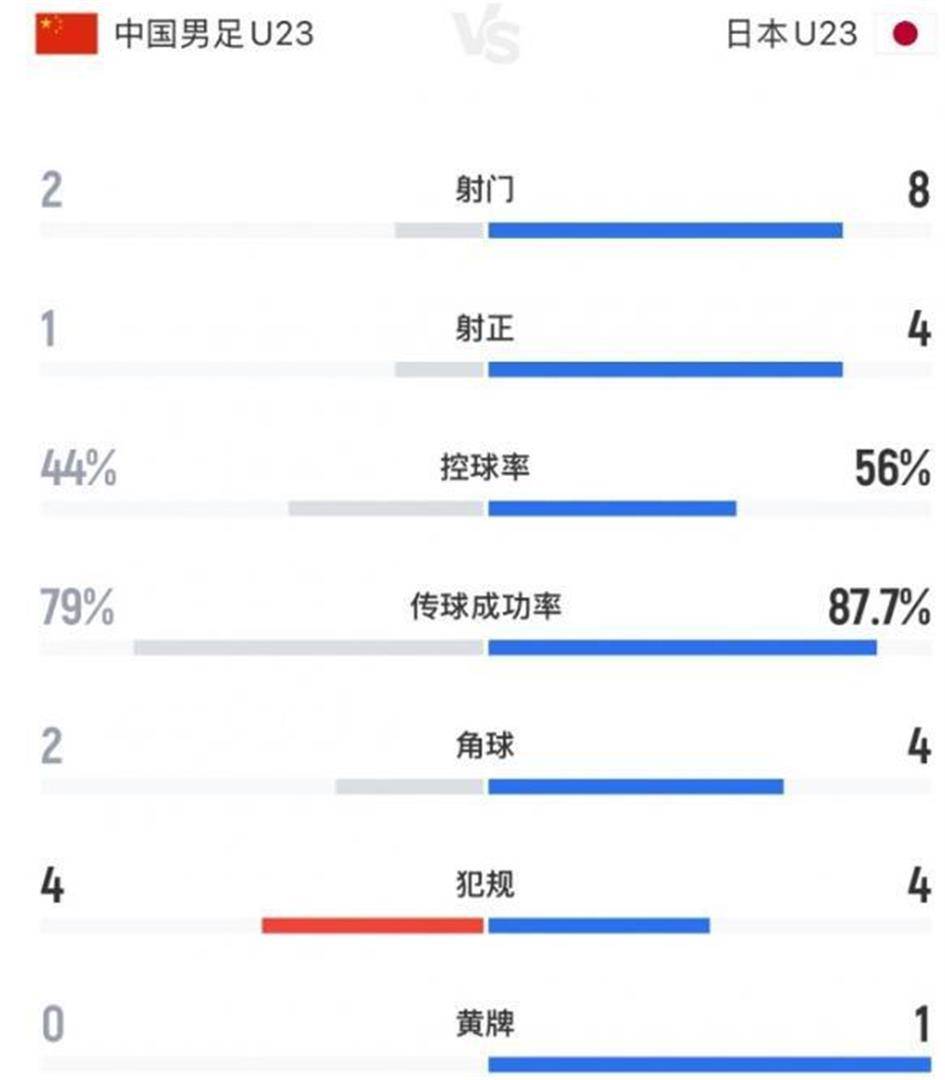Viewport: 945px width, 1080px height.
Task: Click China's 44% possession value
Action: tap(78, 468)
